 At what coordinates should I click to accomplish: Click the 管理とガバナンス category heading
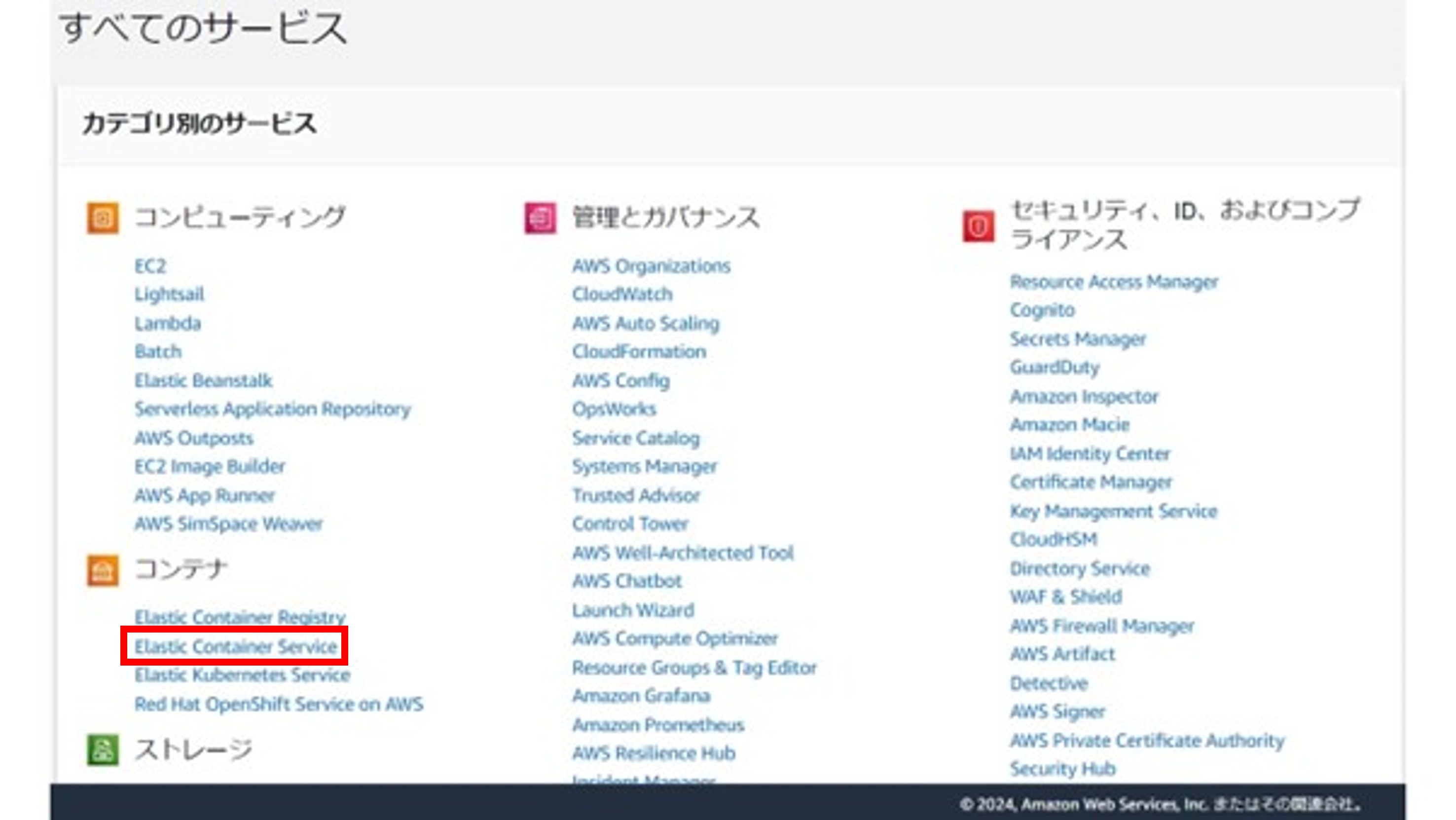(x=666, y=218)
